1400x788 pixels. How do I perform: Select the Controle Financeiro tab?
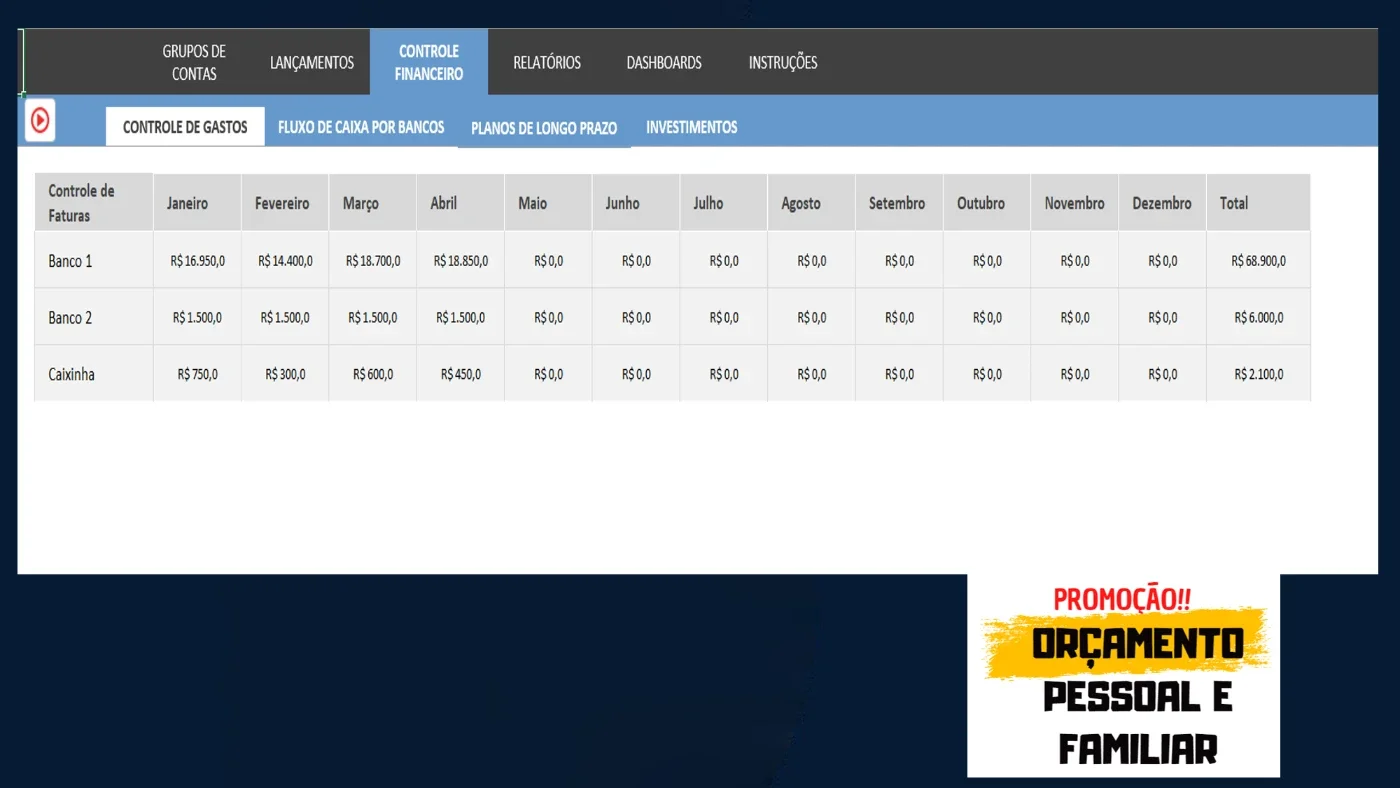pyautogui.click(x=429, y=62)
